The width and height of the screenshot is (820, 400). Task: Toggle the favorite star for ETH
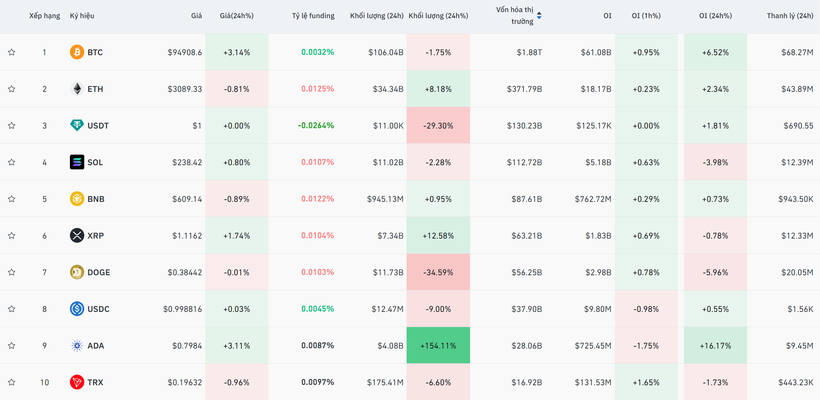click(x=12, y=89)
